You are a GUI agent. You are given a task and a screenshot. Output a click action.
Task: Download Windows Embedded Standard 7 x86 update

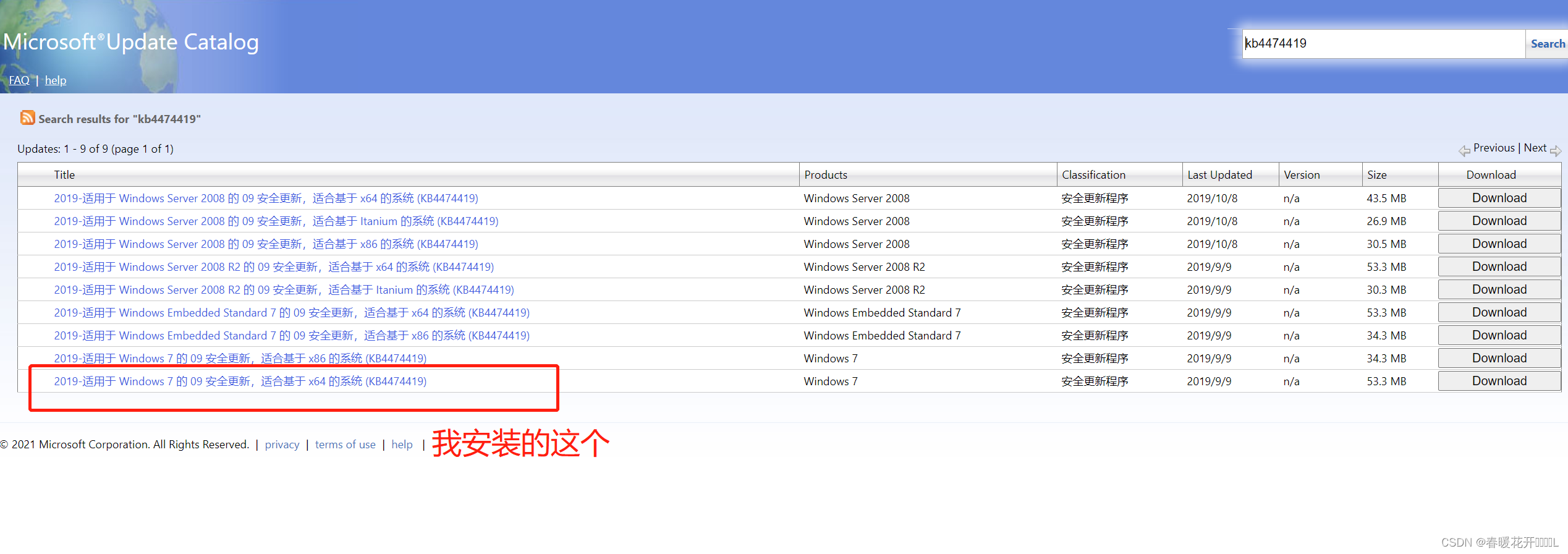point(1499,335)
